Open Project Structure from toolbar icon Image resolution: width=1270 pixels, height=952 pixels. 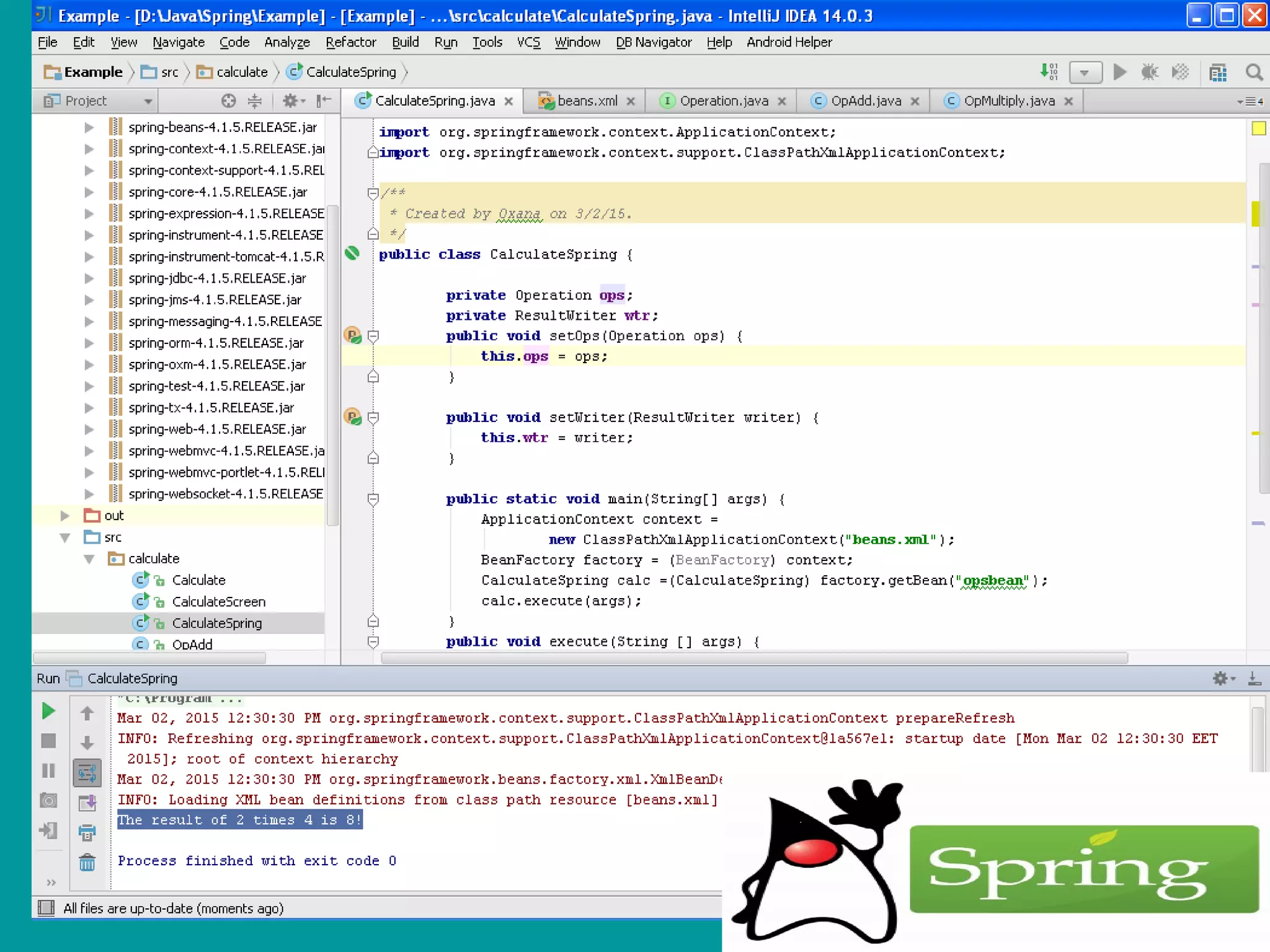[1218, 73]
